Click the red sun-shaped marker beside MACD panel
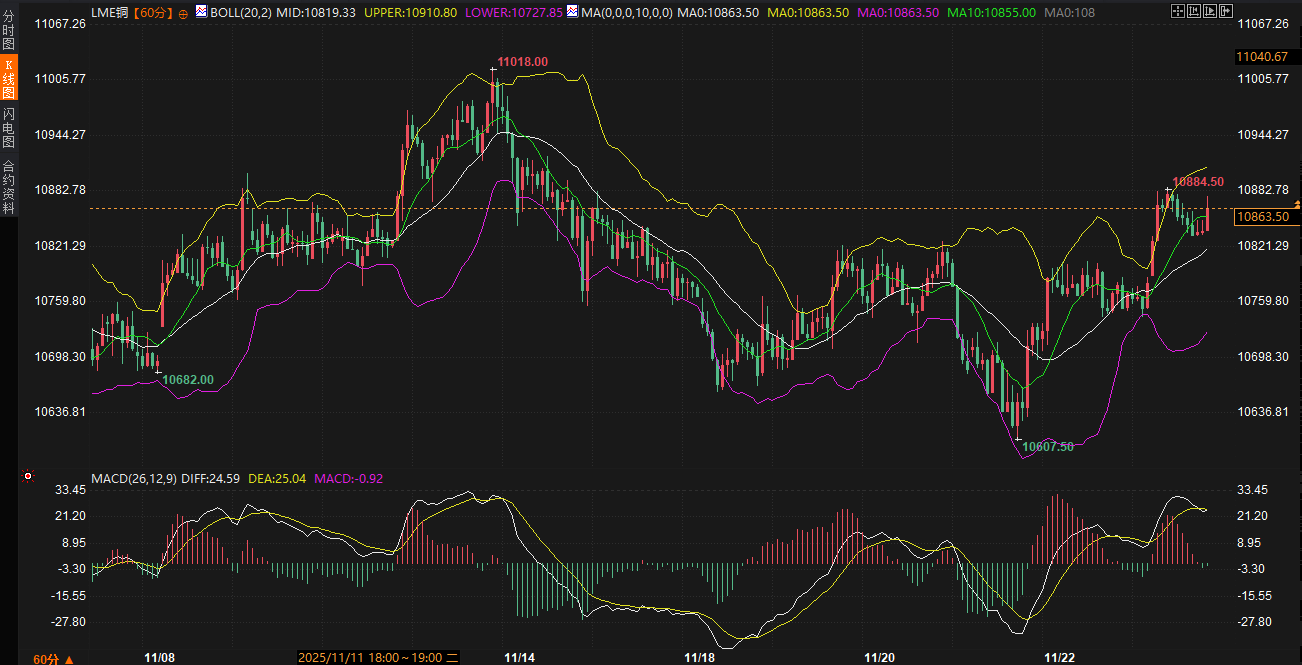Image resolution: width=1302 pixels, height=665 pixels. (28, 477)
